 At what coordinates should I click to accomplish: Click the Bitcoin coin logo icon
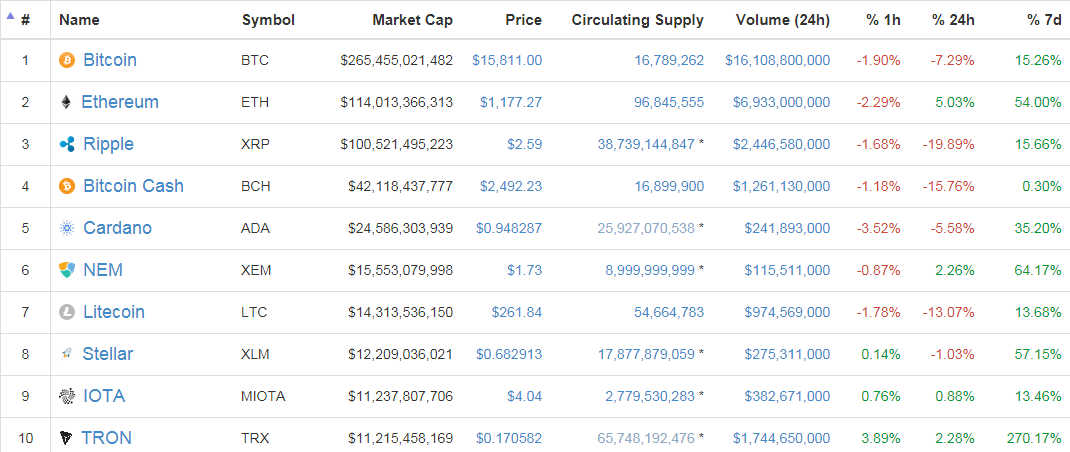point(67,60)
